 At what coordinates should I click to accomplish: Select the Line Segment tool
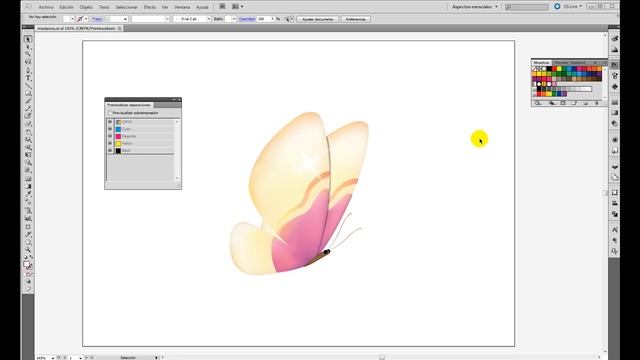click(x=28, y=86)
